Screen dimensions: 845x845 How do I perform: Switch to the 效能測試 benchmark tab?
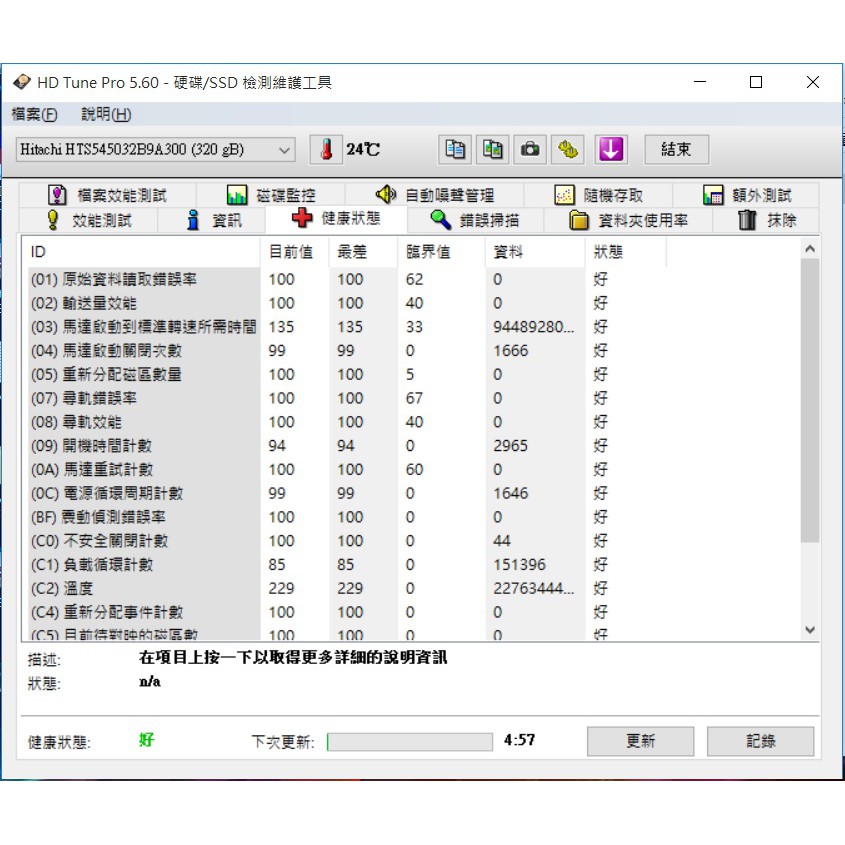[x=89, y=220]
